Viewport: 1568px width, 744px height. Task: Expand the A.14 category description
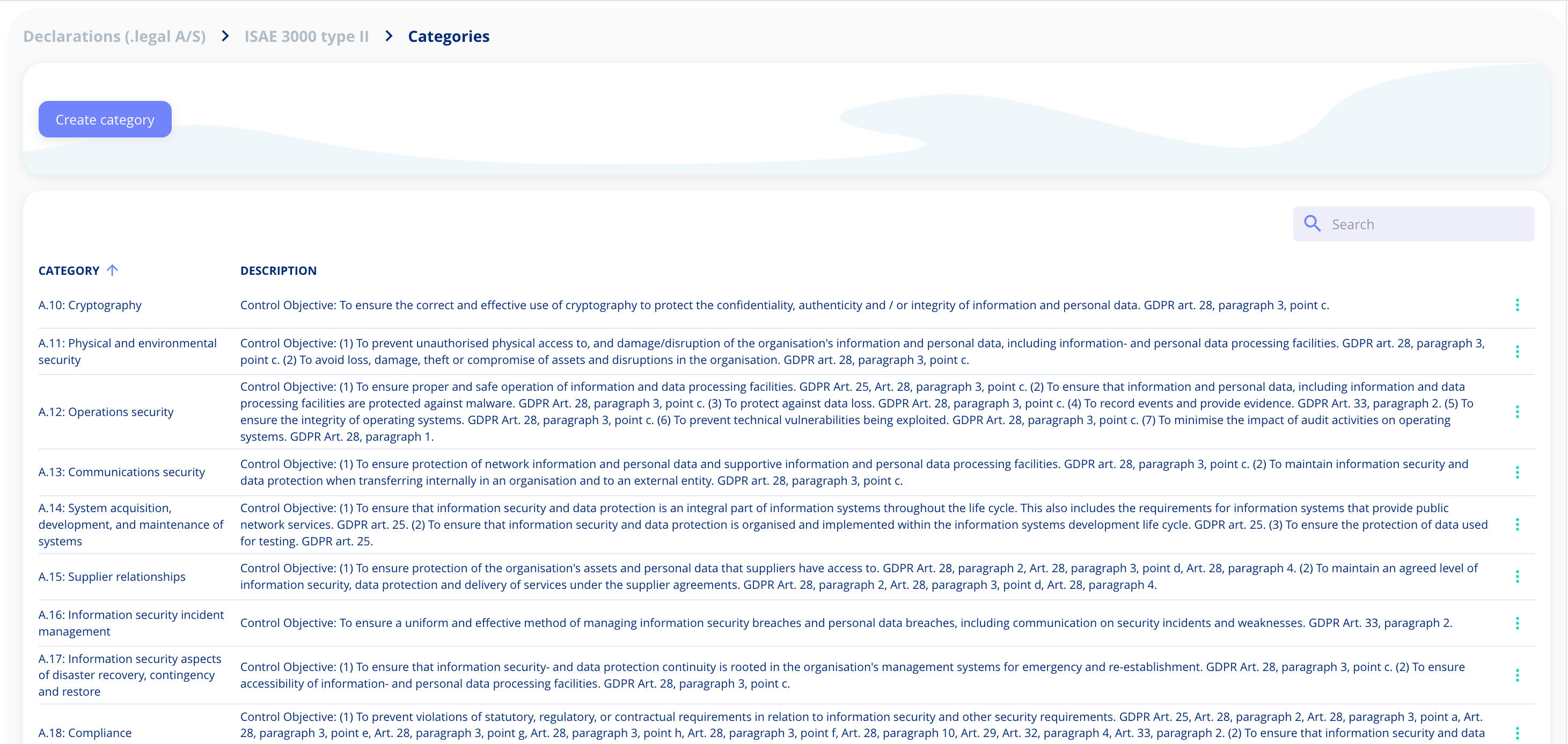click(1517, 524)
